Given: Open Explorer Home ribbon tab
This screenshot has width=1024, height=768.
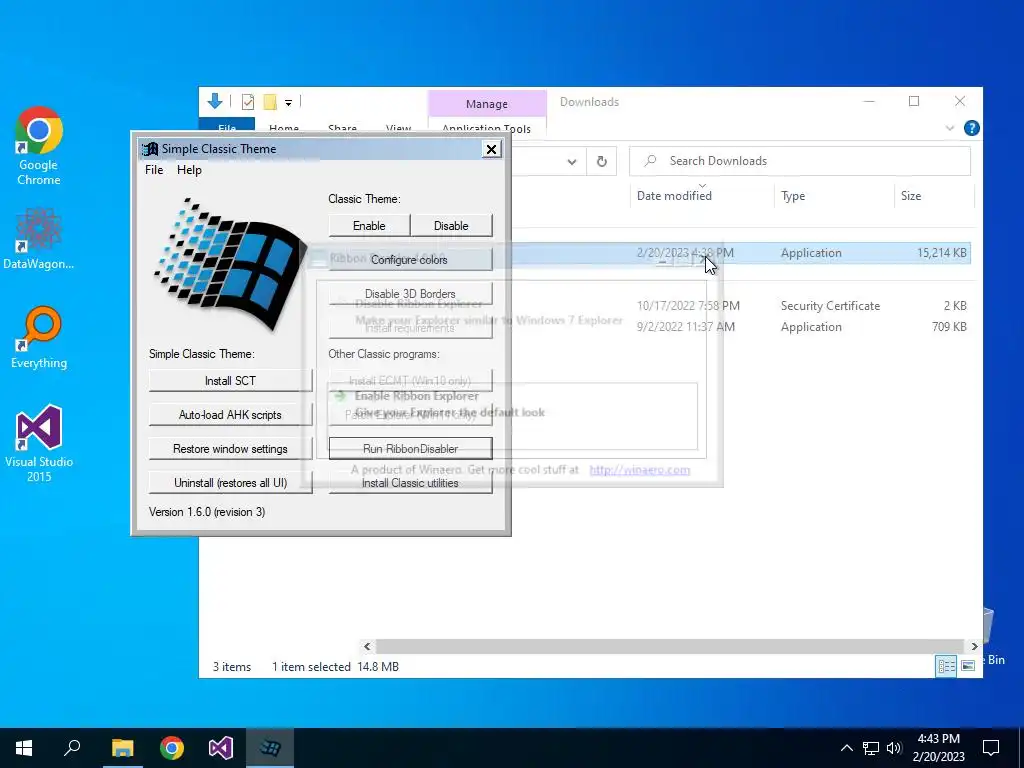Looking at the screenshot, I should (x=283, y=129).
